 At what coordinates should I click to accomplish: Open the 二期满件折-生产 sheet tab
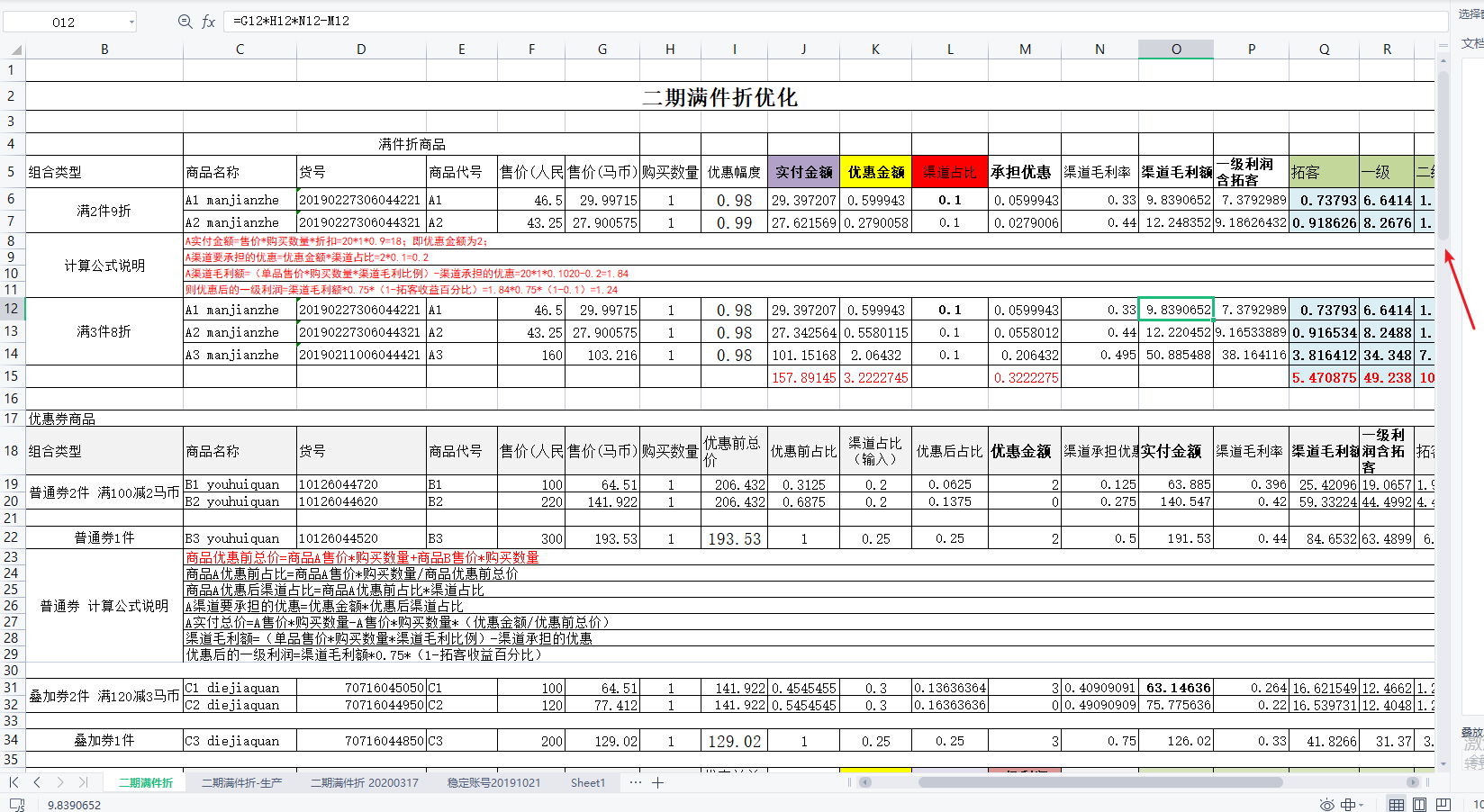click(242, 782)
